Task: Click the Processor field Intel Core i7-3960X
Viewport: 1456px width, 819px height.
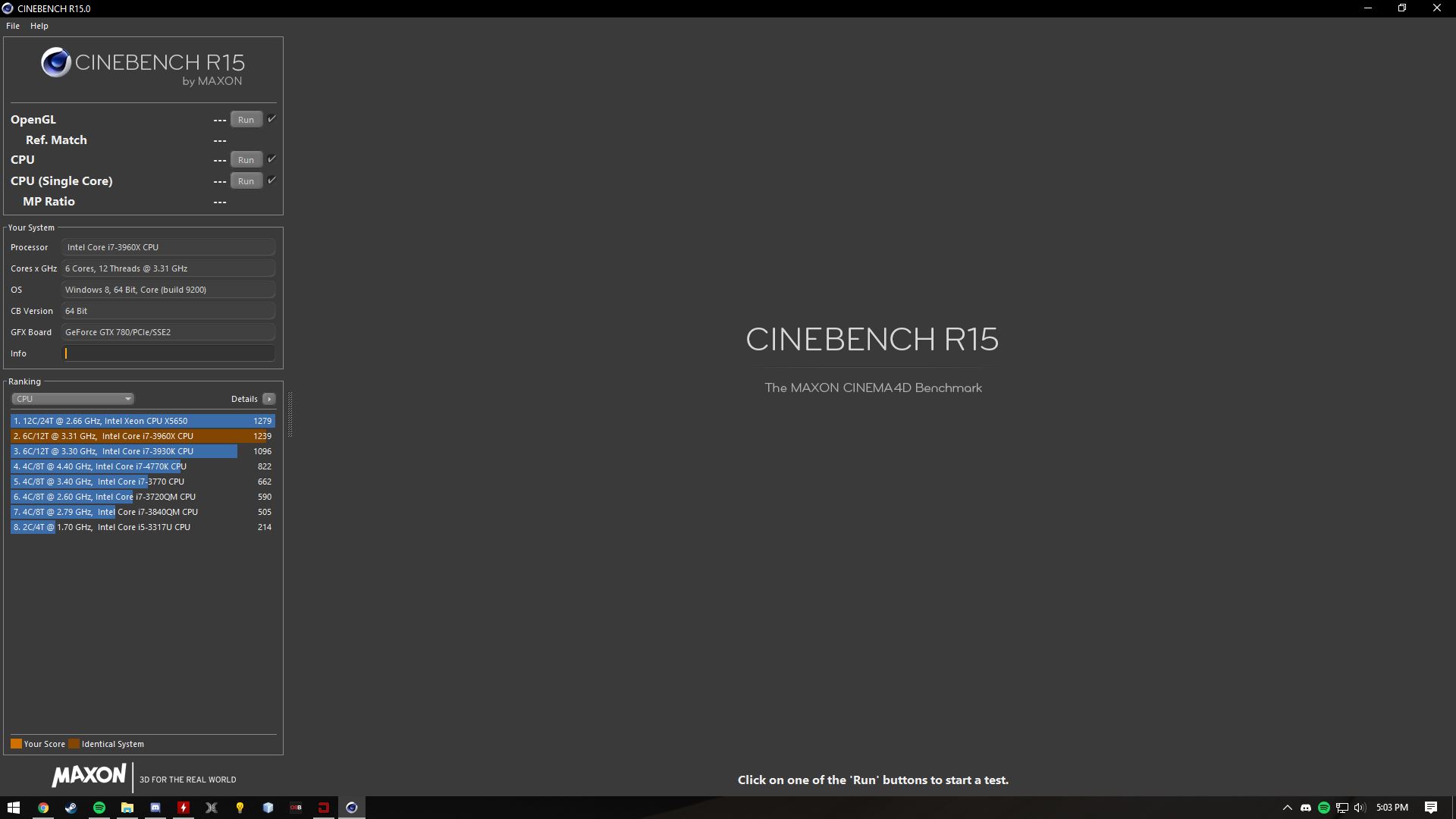Action: pyautogui.click(x=168, y=247)
